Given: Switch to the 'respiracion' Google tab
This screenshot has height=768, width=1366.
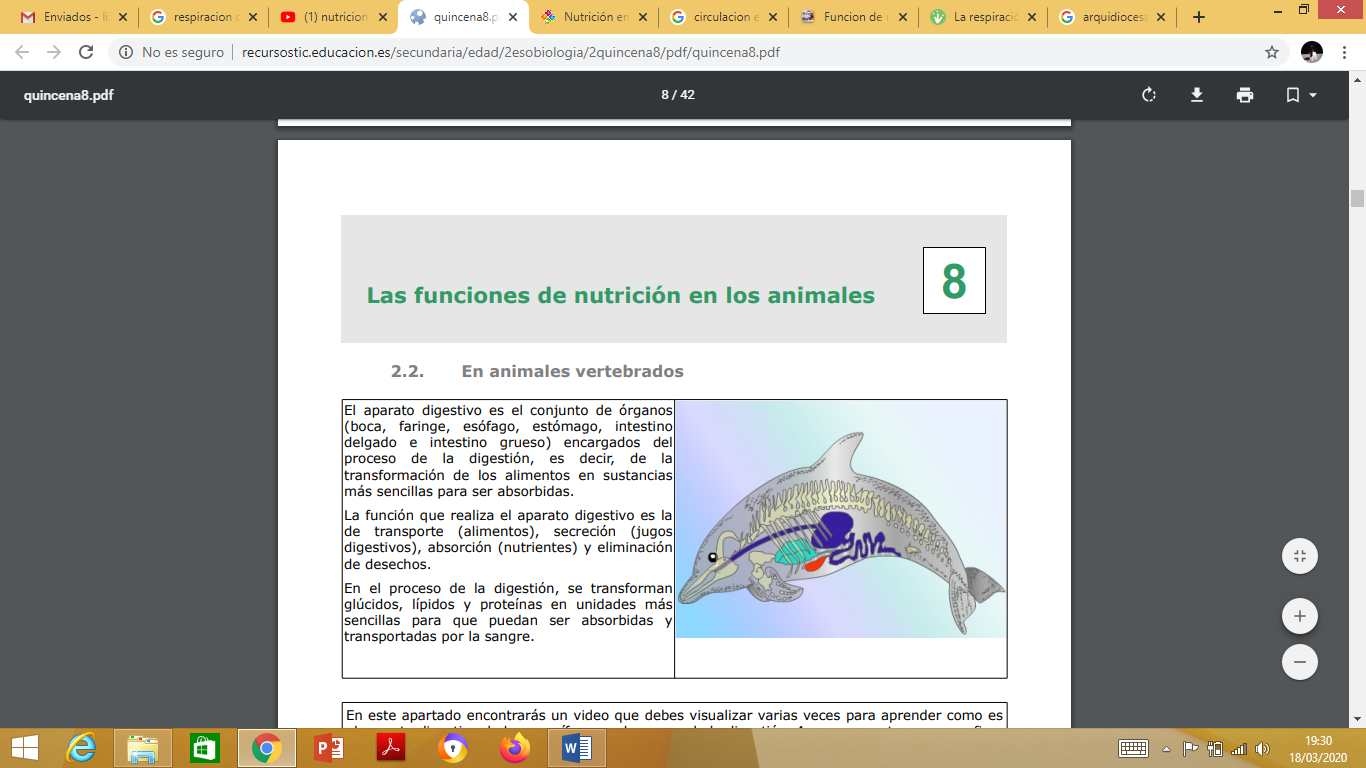Looking at the screenshot, I should coord(204,17).
